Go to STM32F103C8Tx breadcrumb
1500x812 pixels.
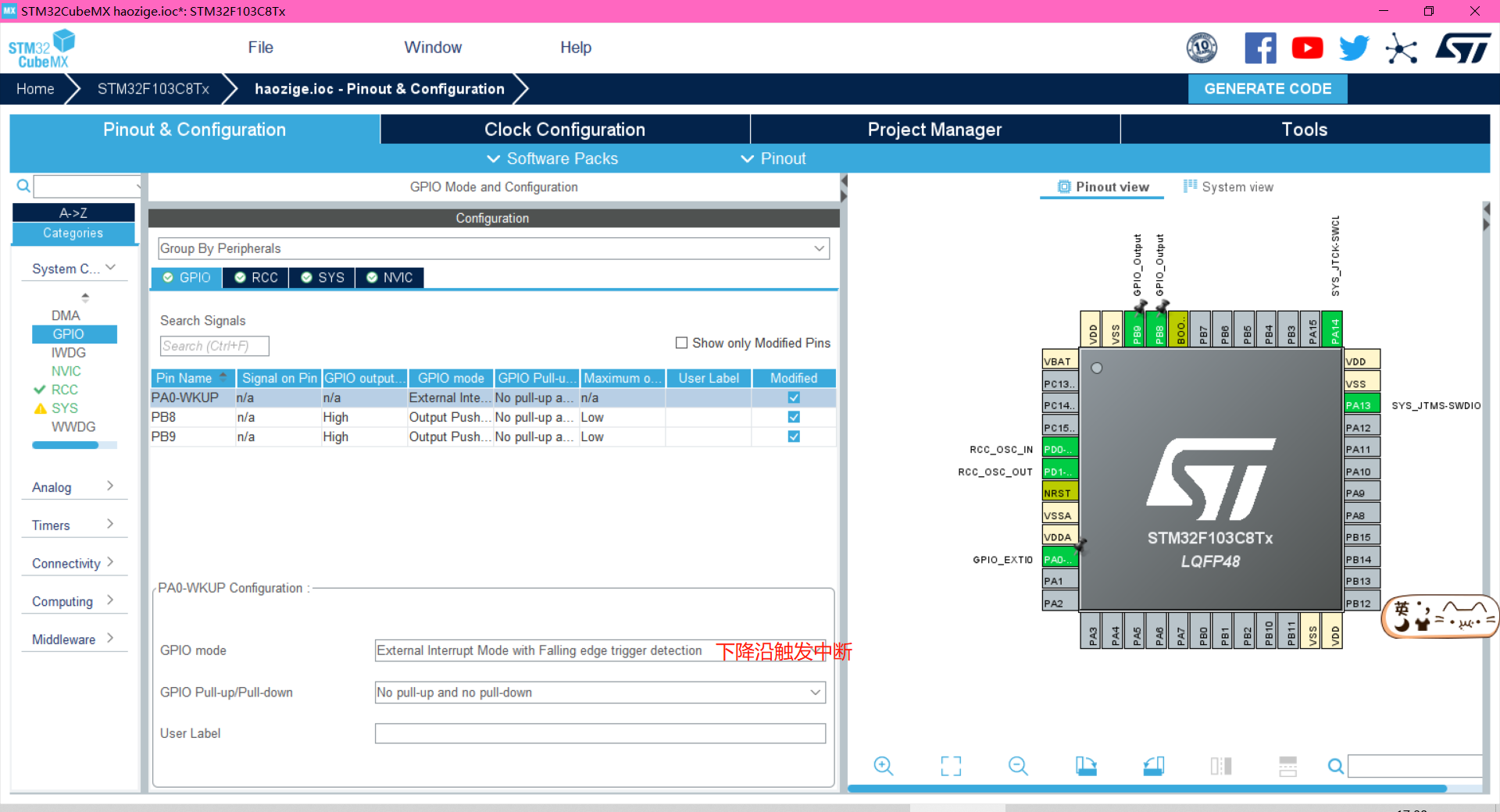tap(153, 89)
